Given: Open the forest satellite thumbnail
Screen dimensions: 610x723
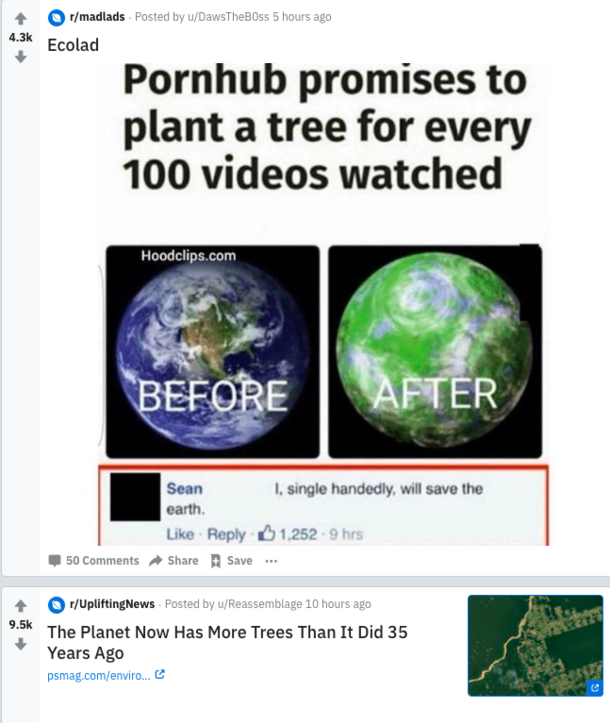Looking at the screenshot, I should coord(535,646).
